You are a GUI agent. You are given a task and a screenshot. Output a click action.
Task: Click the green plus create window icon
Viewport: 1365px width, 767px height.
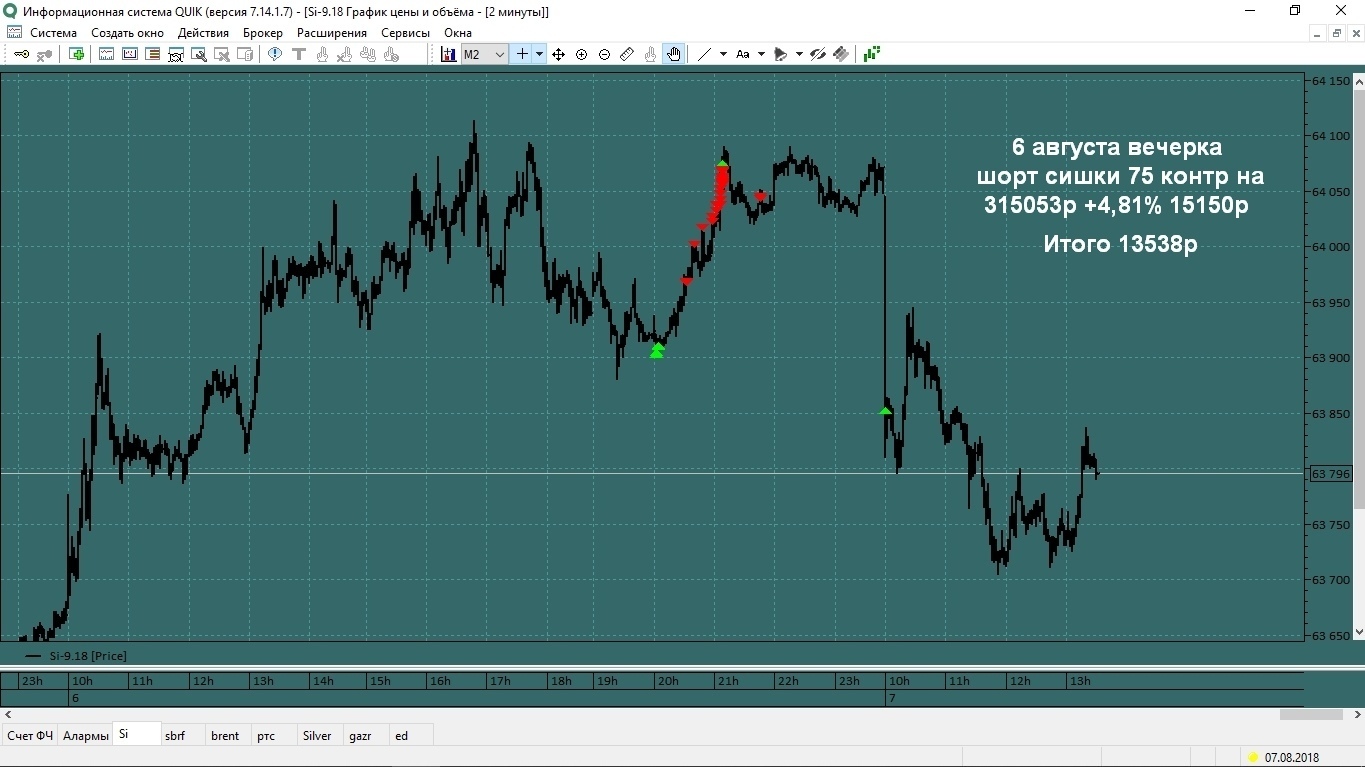pos(77,54)
